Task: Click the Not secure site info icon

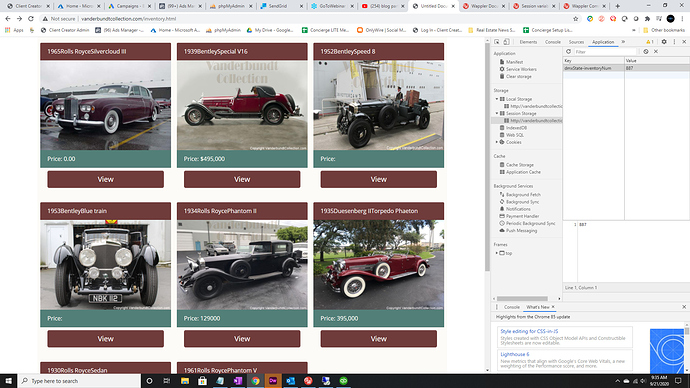Action: (45, 19)
